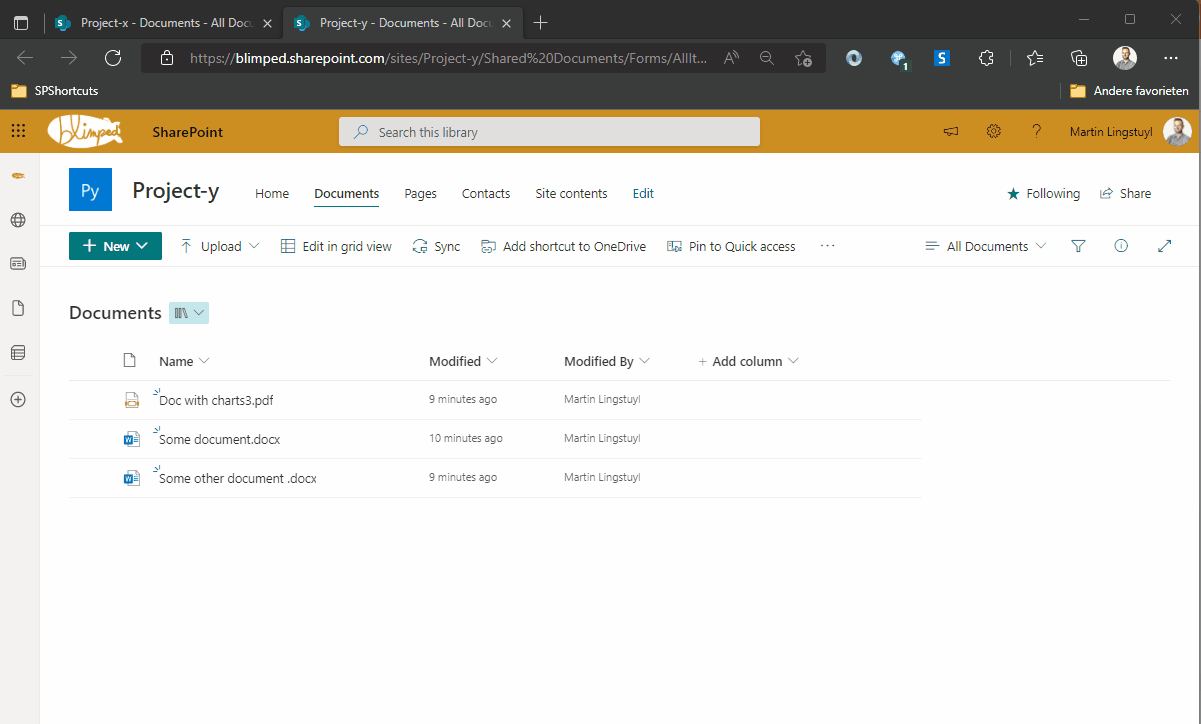This screenshot has width=1201, height=724.
Task: Open the SharePoint app launcher waffle
Action: [x=18, y=131]
